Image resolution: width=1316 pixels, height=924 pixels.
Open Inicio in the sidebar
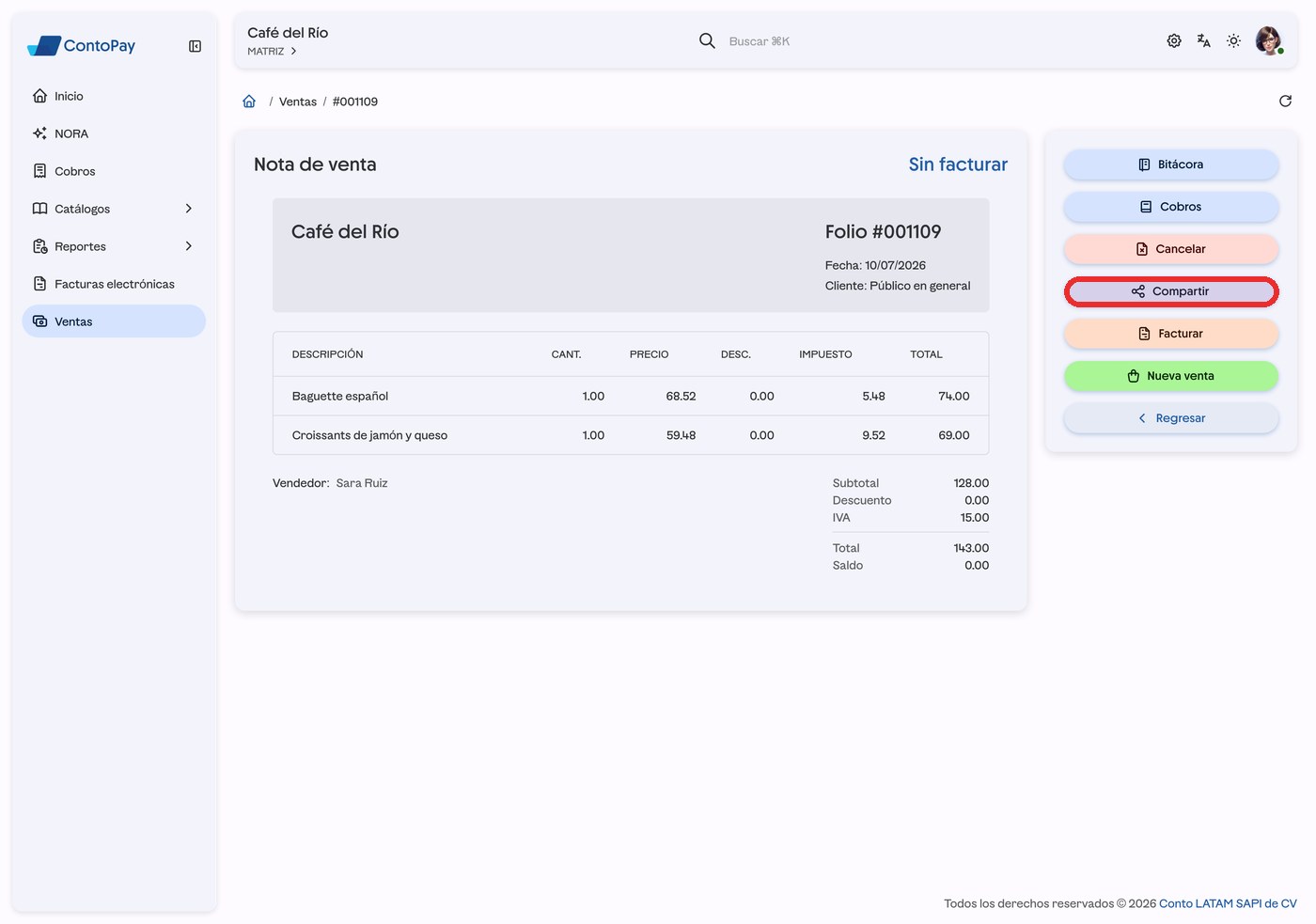coord(114,96)
